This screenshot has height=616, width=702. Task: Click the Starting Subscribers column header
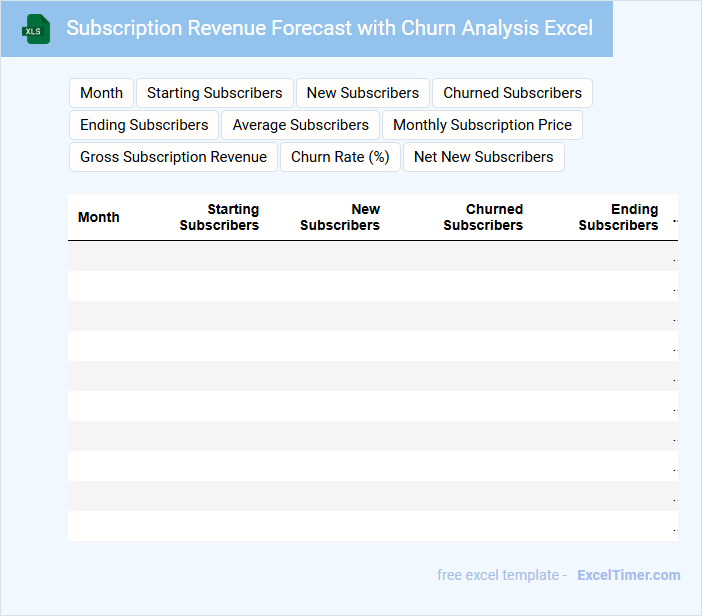219,217
